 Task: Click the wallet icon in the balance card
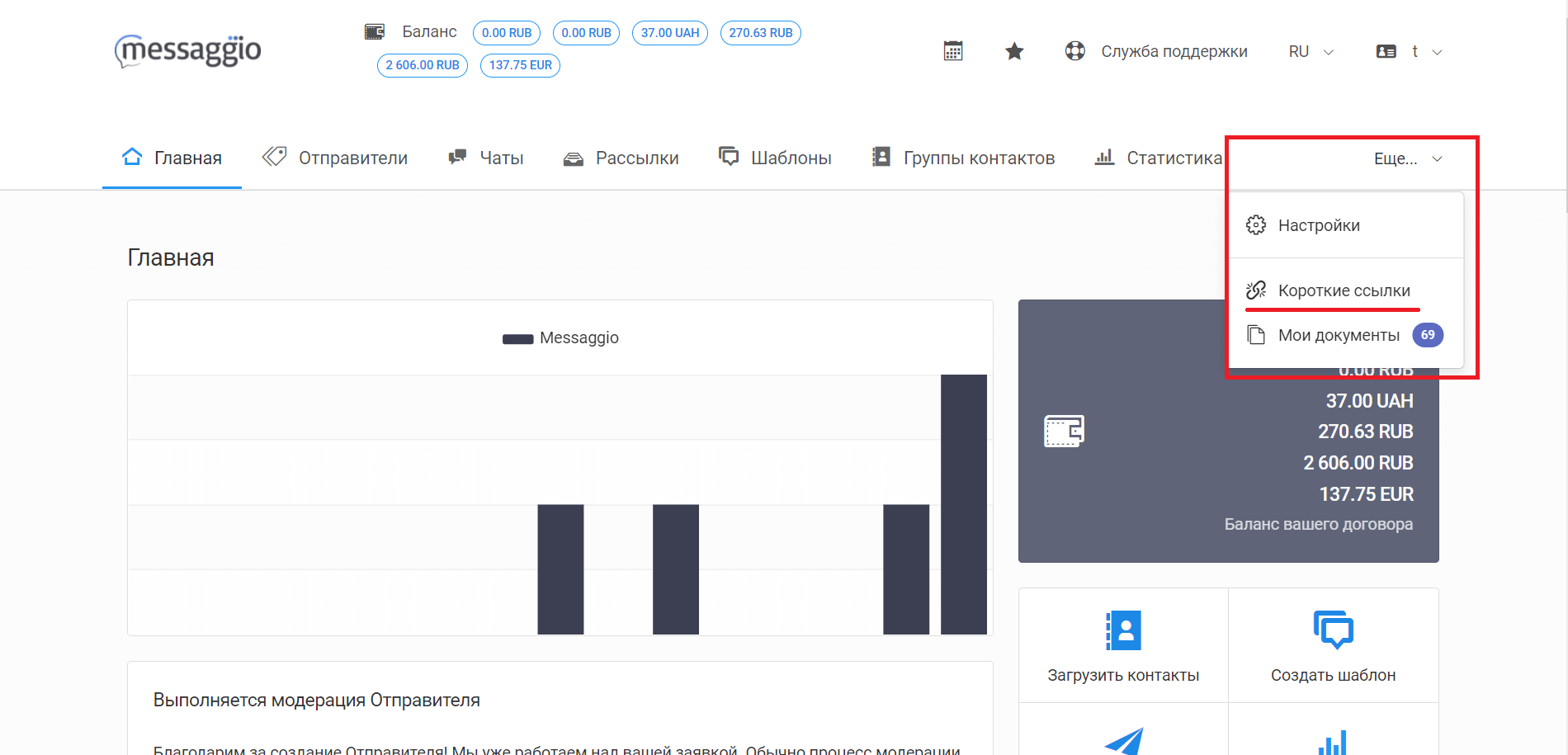point(1065,431)
